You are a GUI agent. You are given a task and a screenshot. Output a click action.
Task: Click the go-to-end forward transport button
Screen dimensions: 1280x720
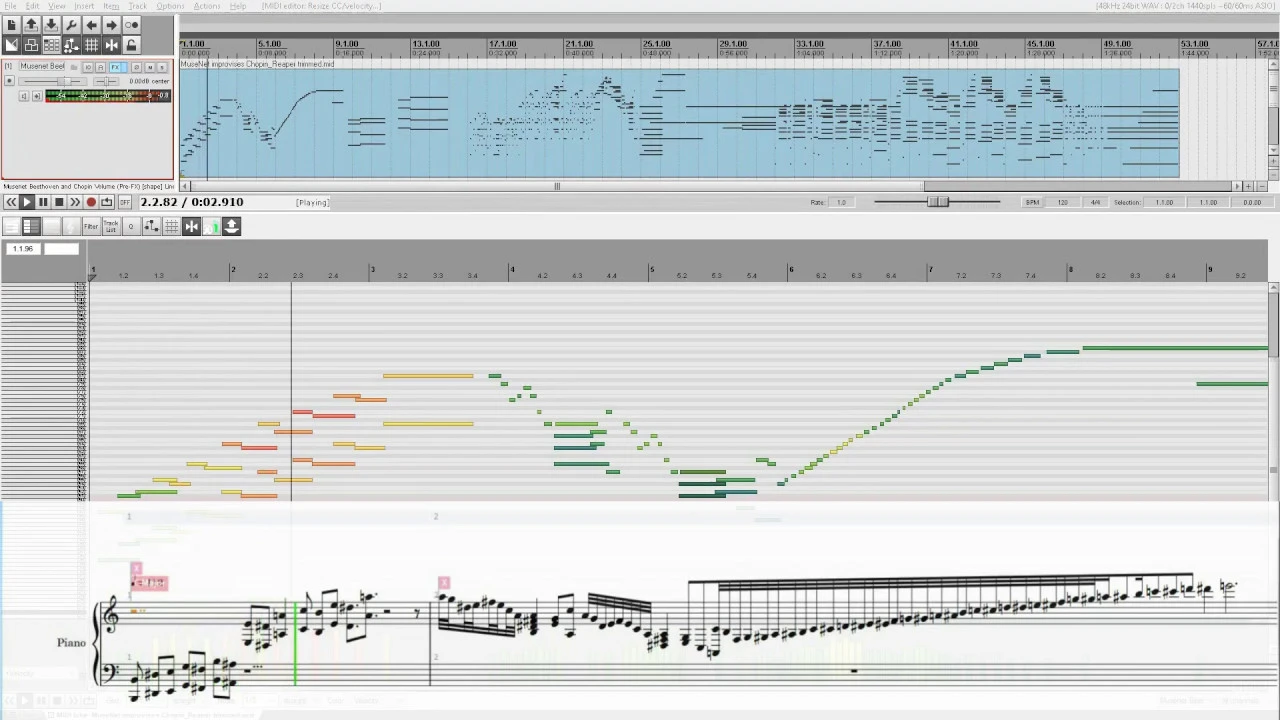(x=75, y=202)
